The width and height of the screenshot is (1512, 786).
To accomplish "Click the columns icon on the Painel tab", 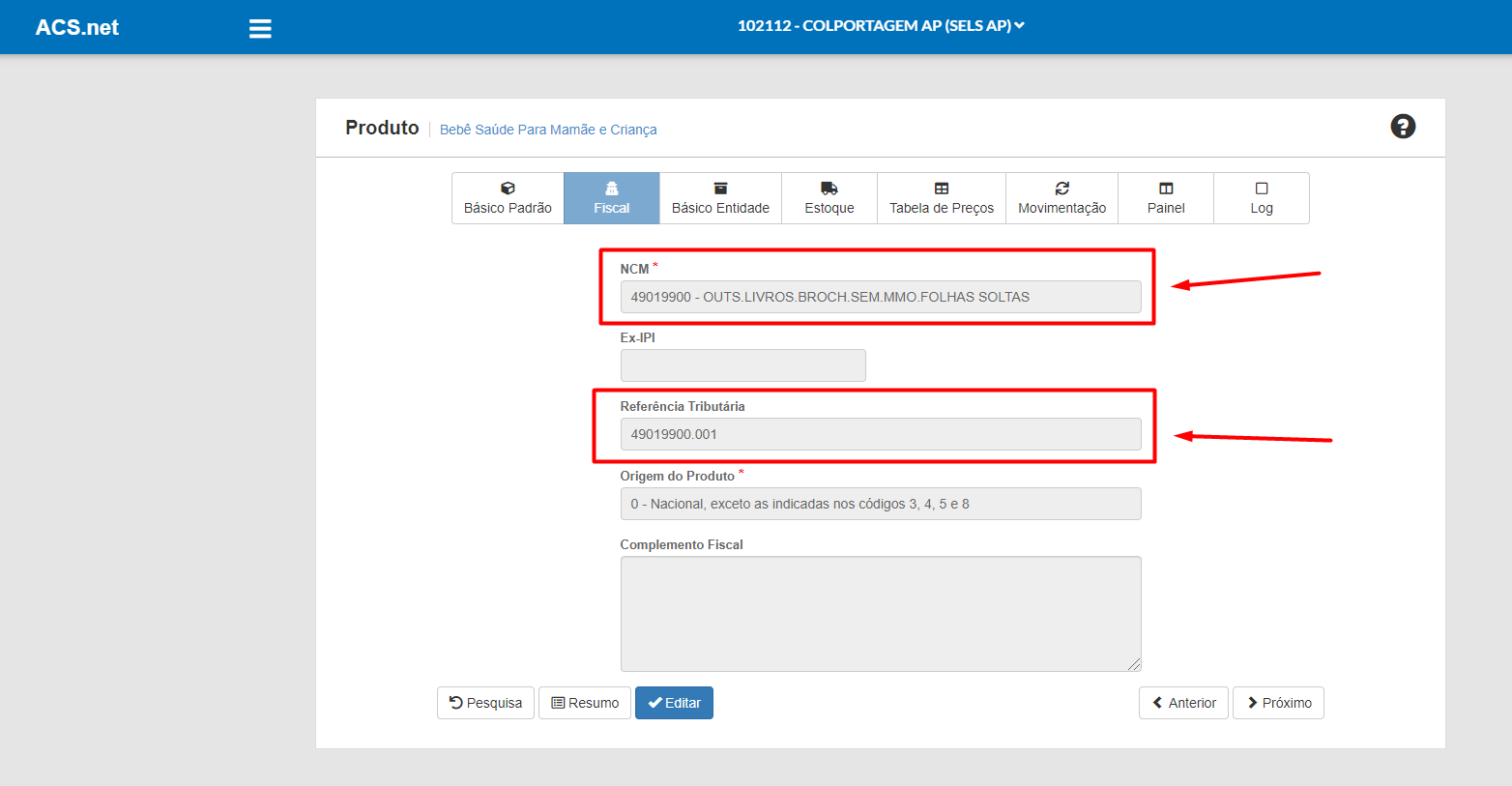I will [x=1166, y=189].
